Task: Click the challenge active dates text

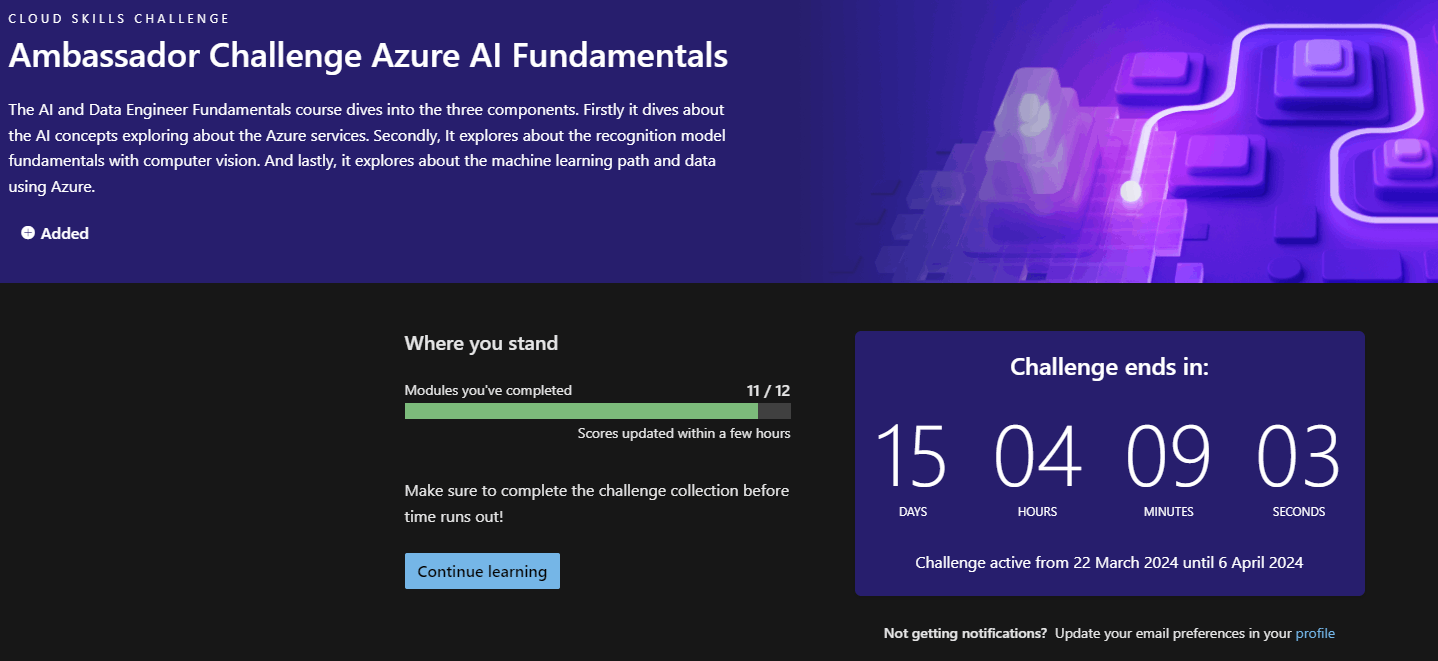Action: click(1109, 562)
